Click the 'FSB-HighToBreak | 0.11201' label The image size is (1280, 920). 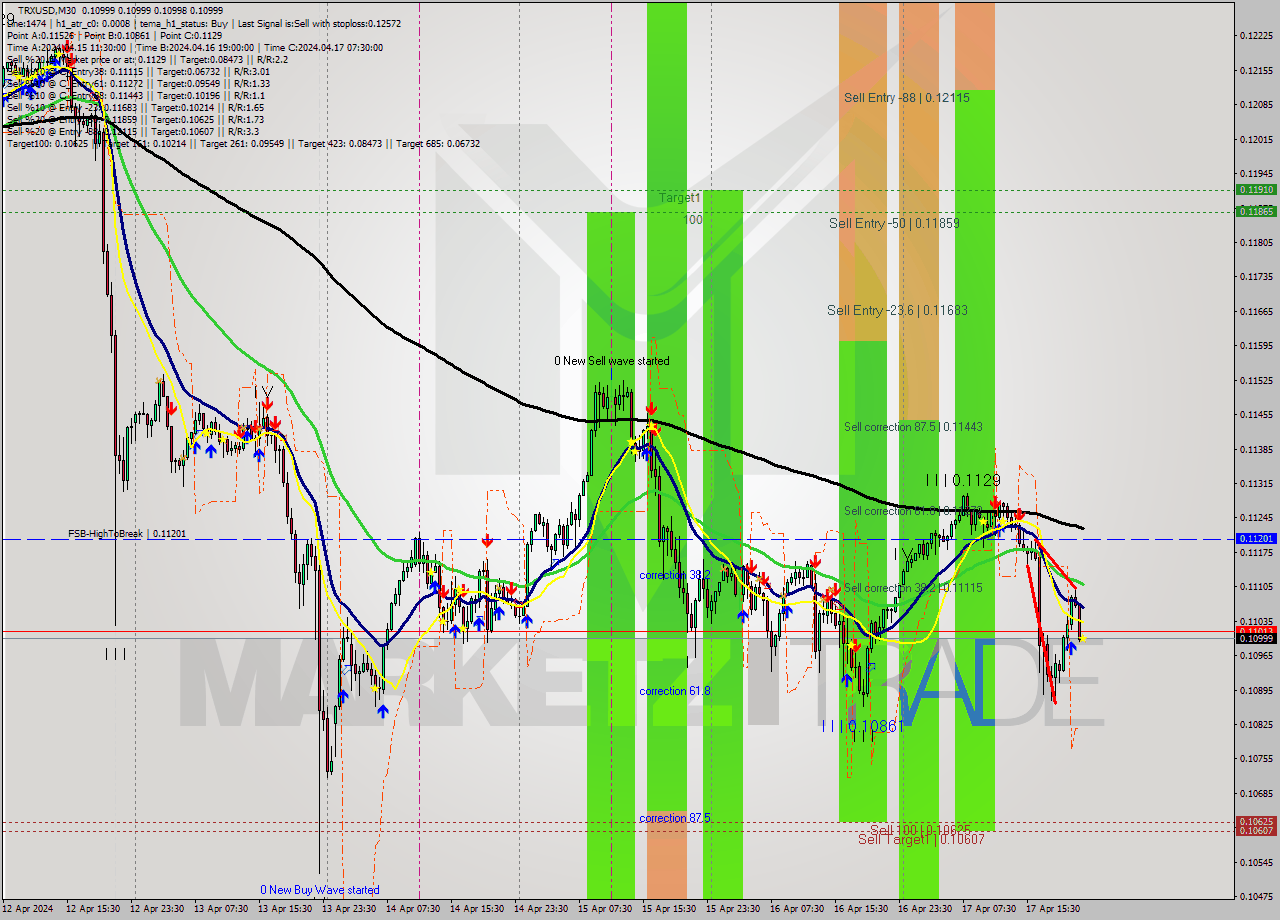(x=127, y=534)
